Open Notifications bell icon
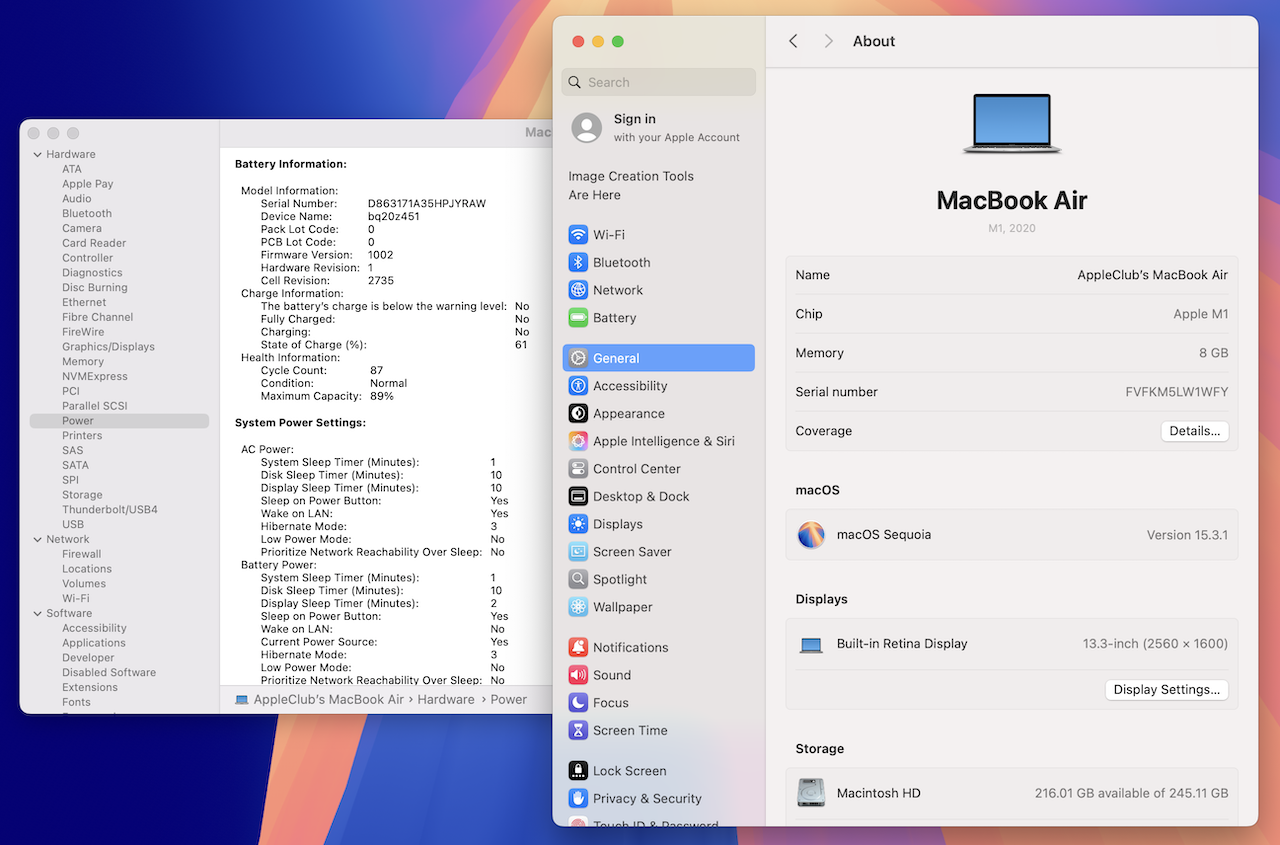Image resolution: width=1280 pixels, height=845 pixels. click(578, 647)
